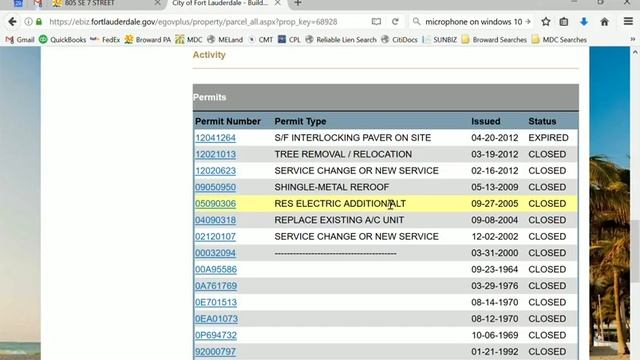Viewport: 640px width, 360px height.
Task: Open permit 12021013 link
Action: click(x=215, y=154)
